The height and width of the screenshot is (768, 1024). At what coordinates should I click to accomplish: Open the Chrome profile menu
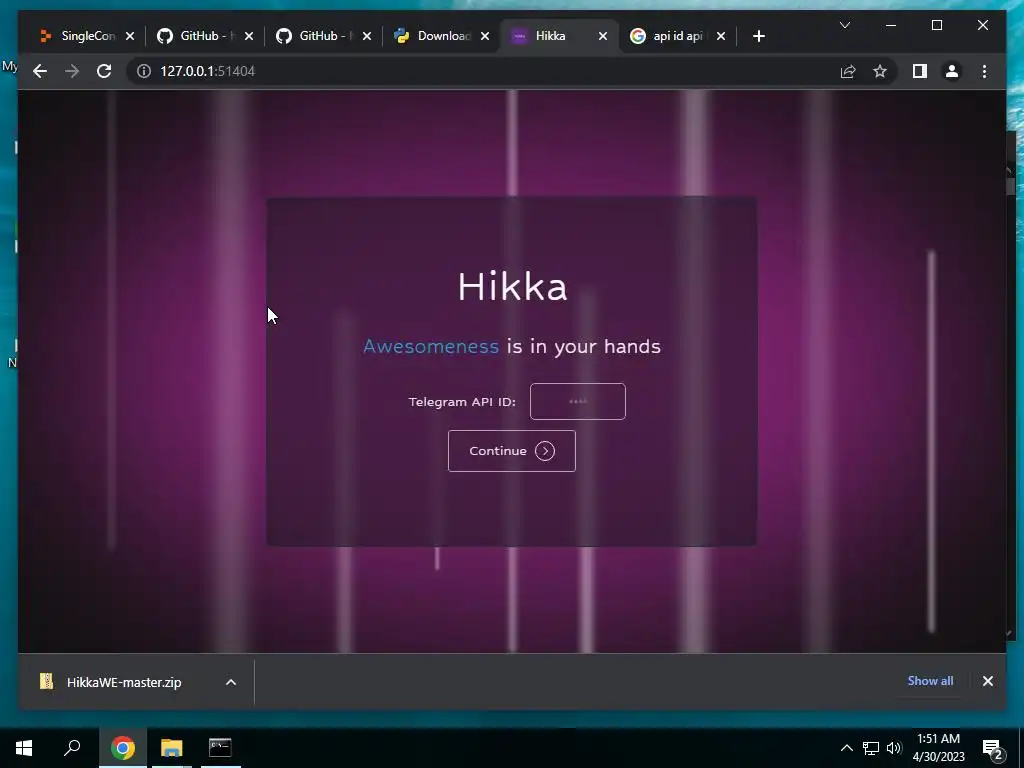[952, 71]
